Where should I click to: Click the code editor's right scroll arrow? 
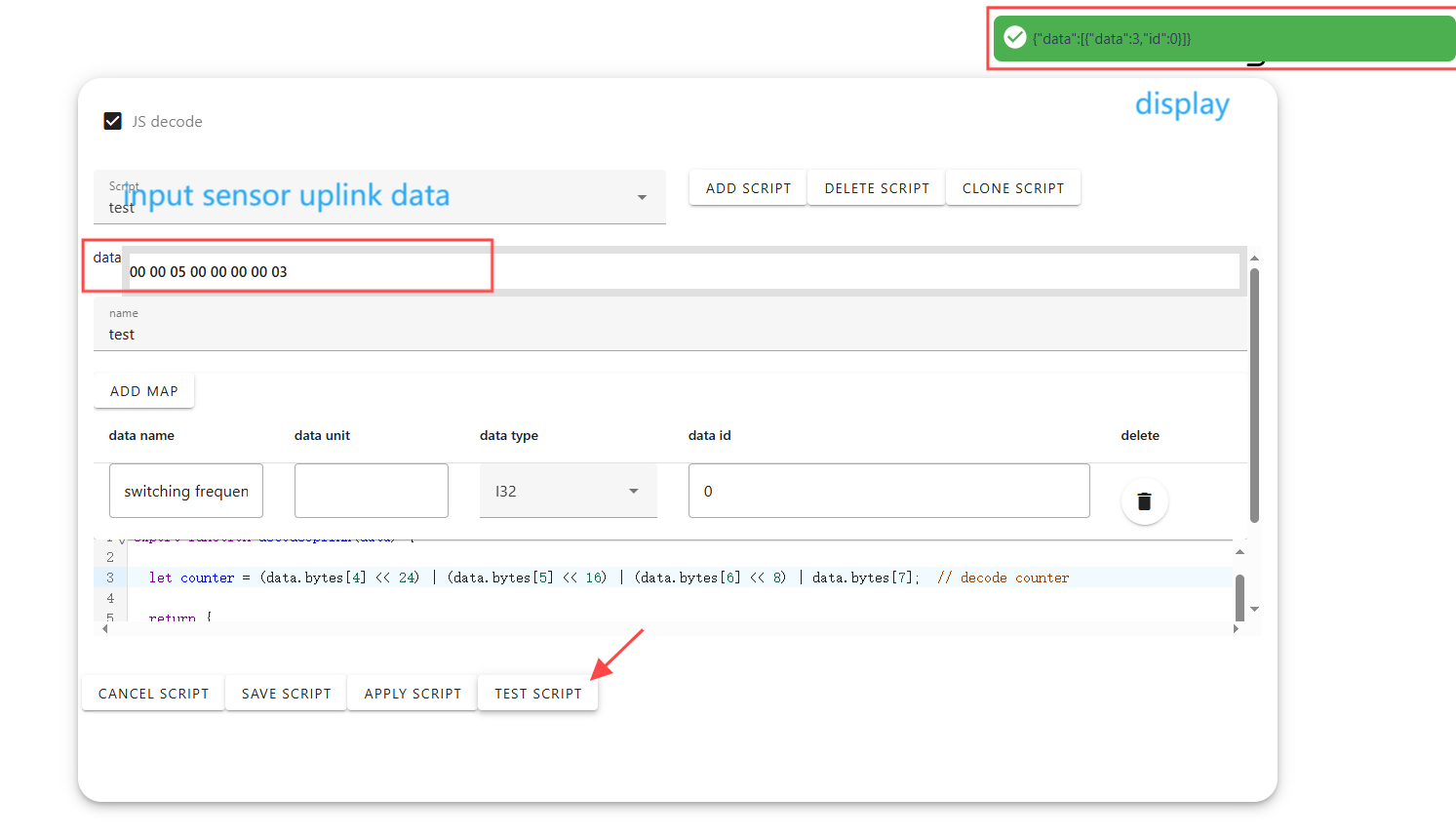click(x=1236, y=629)
